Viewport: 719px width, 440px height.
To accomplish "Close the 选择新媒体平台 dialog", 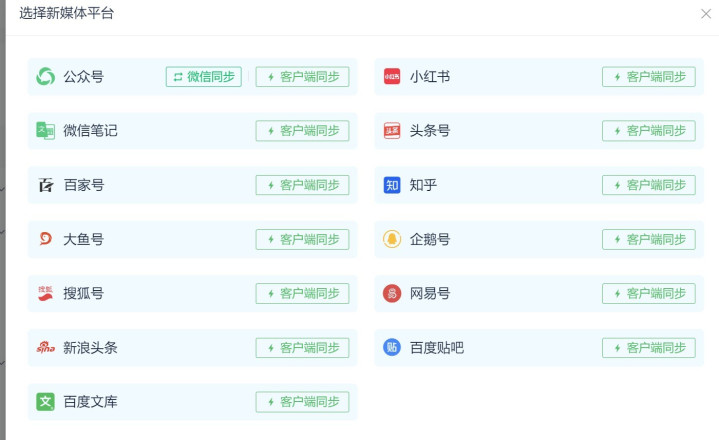I will 706,14.
